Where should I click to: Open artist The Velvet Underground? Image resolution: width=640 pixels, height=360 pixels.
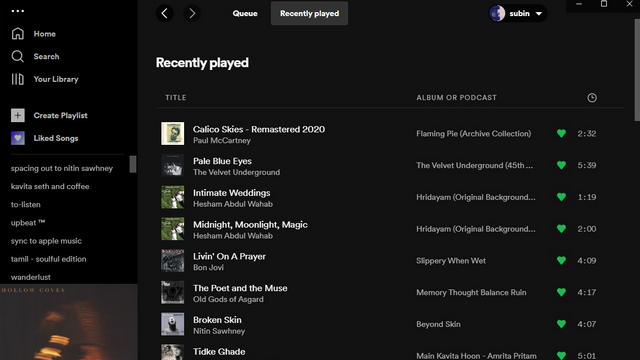pyautogui.click(x=236, y=172)
